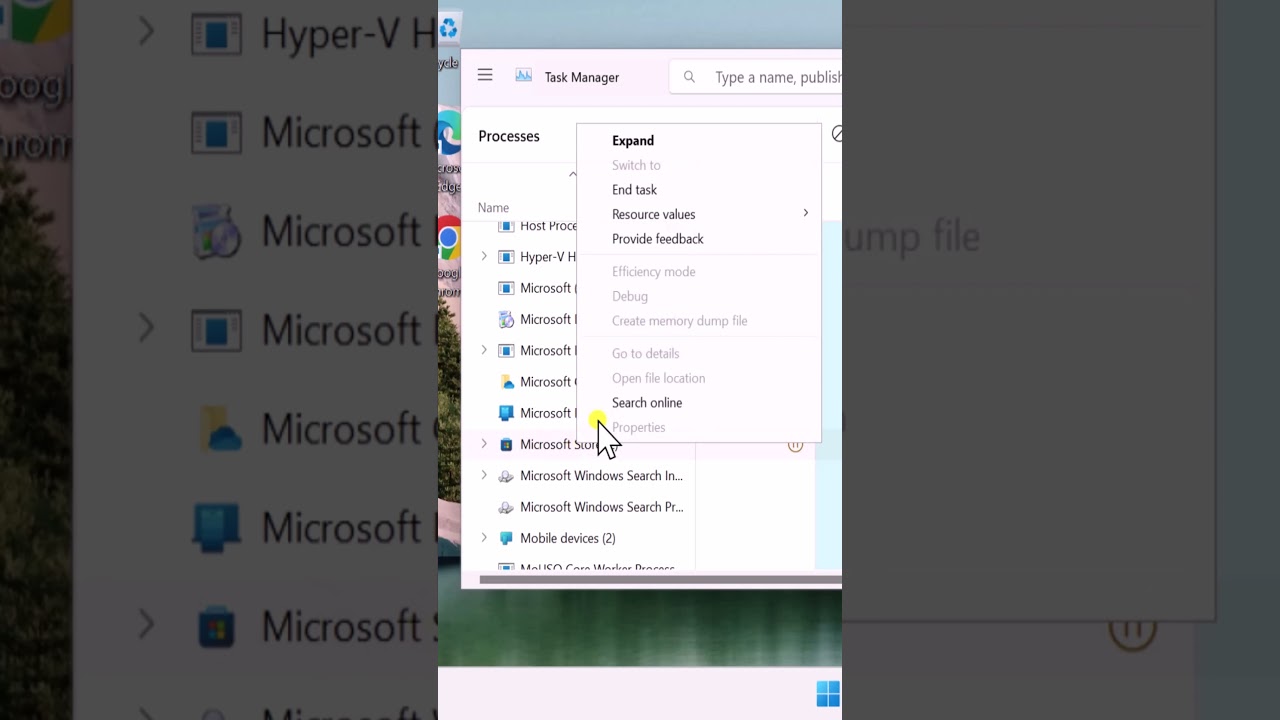Click the Microsoft Store process icon
The width and height of the screenshot is (1280, 720).
click(506, 444)
